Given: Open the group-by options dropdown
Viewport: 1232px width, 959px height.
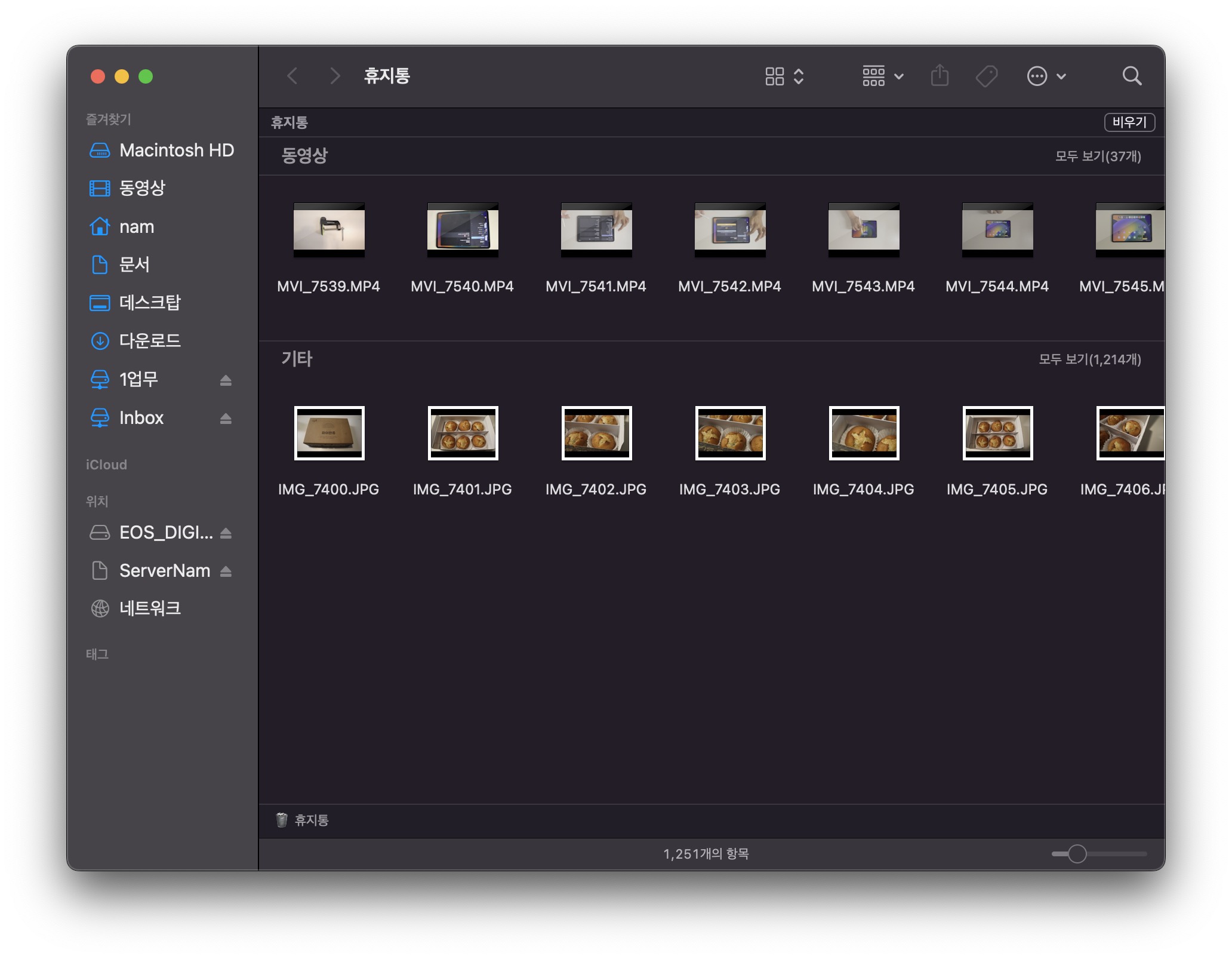Looking at the screenshot, I should (x=882, y=76).
